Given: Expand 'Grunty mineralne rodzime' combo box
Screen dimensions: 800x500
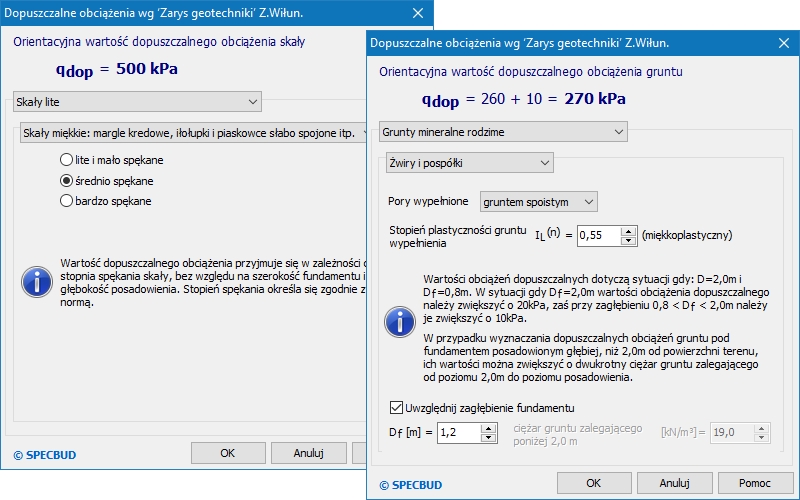Looking at the screenshot, I should 502,132.
